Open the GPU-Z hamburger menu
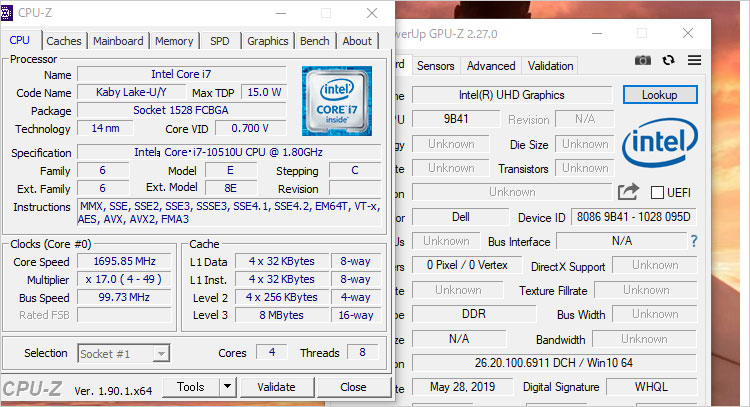 (x=694, y=60)
